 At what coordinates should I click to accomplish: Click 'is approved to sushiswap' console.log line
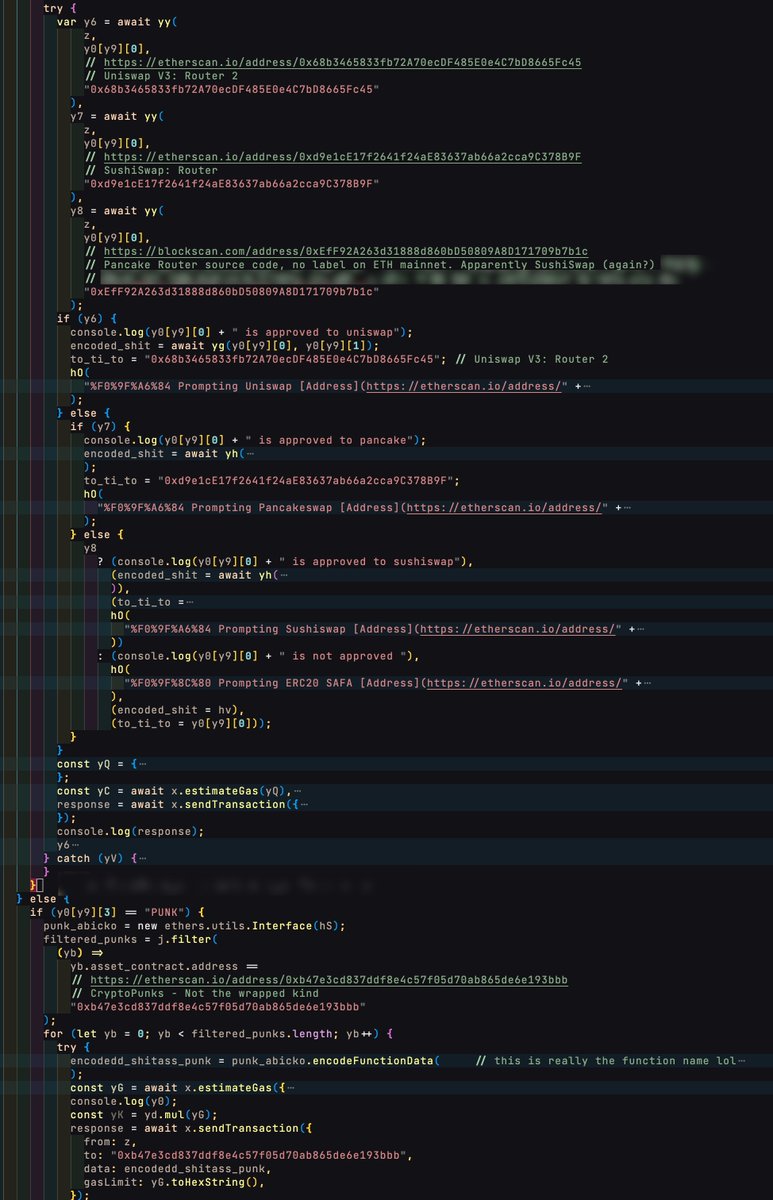coord(292,562)
